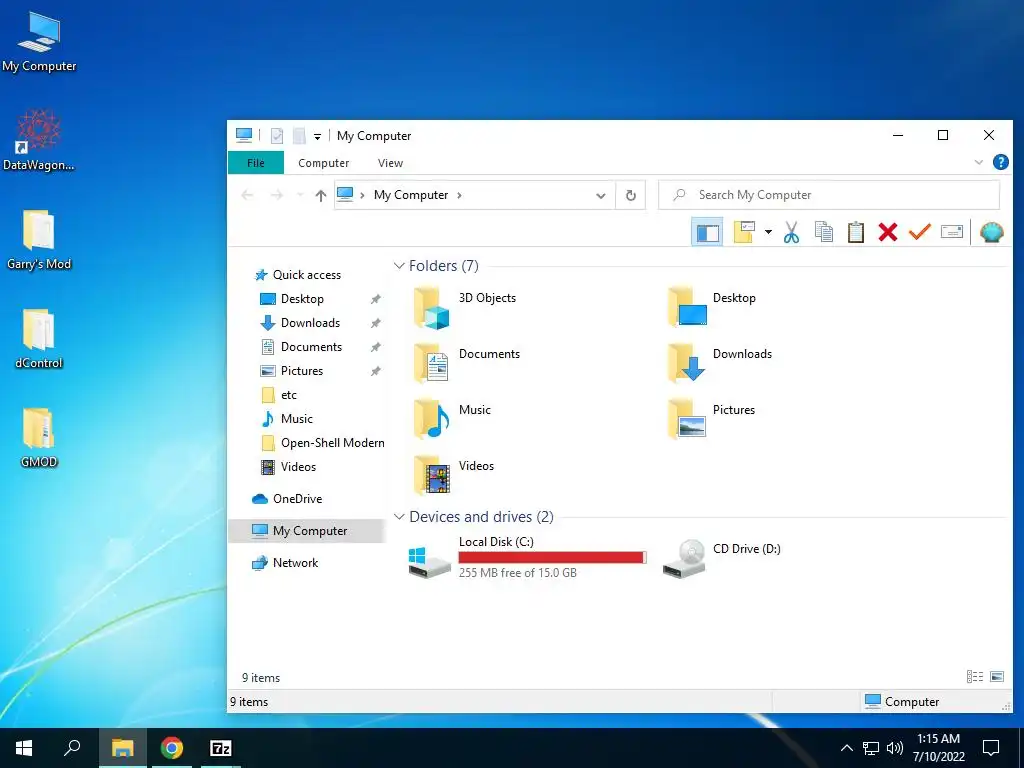The width and height of the screenshot is (1024, 768).
Task: Click the orange checkmark Properties icon
Action: coord(920,232)
